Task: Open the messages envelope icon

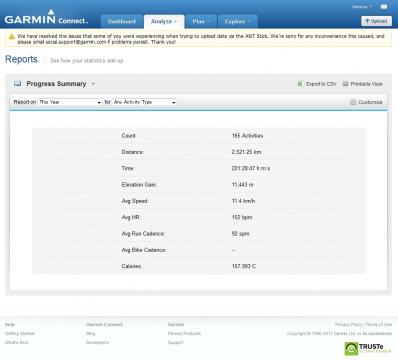Action: (384, 6)
